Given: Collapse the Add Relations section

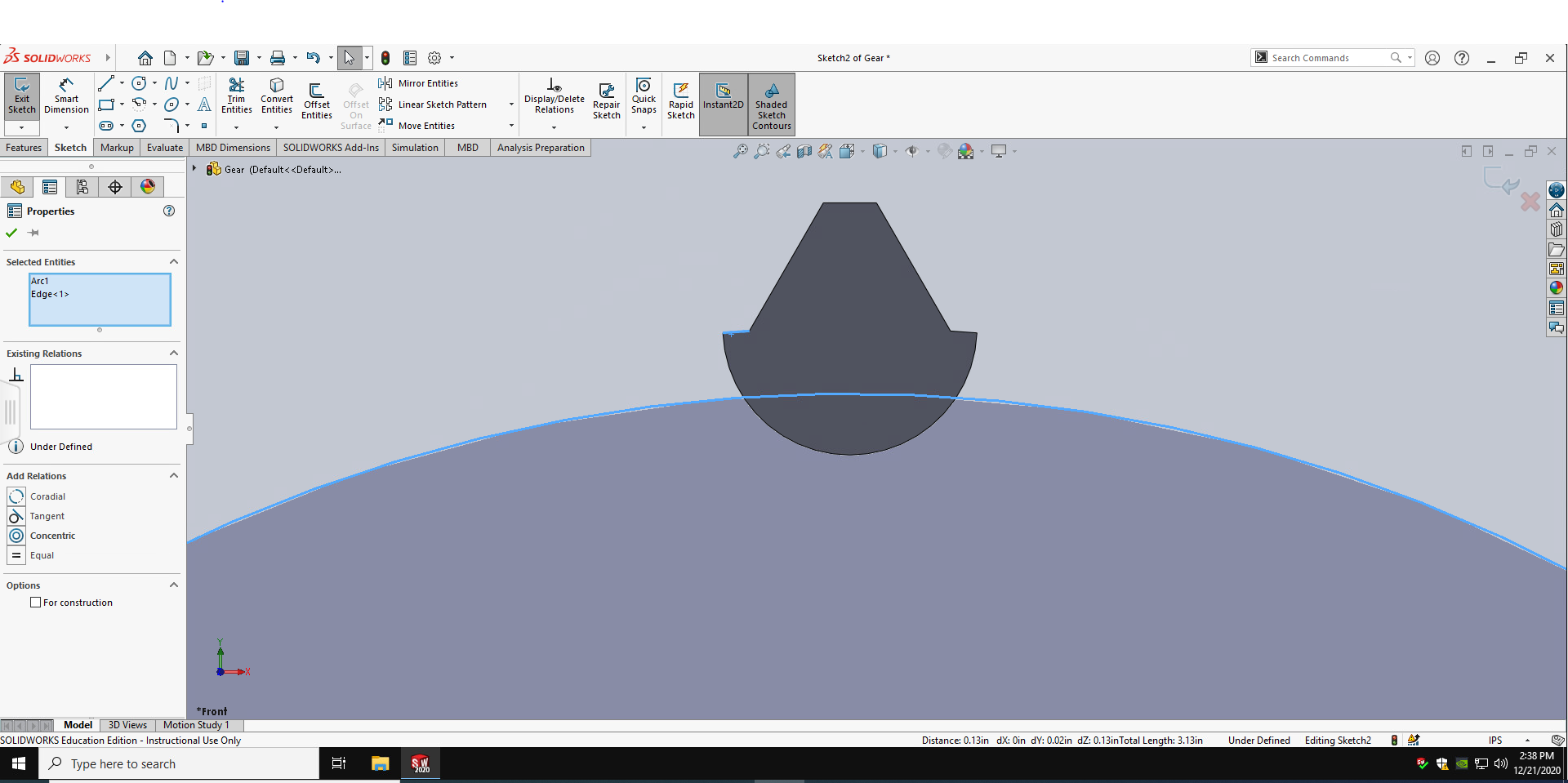Looking at the screenshot, I should coord(173,475).
